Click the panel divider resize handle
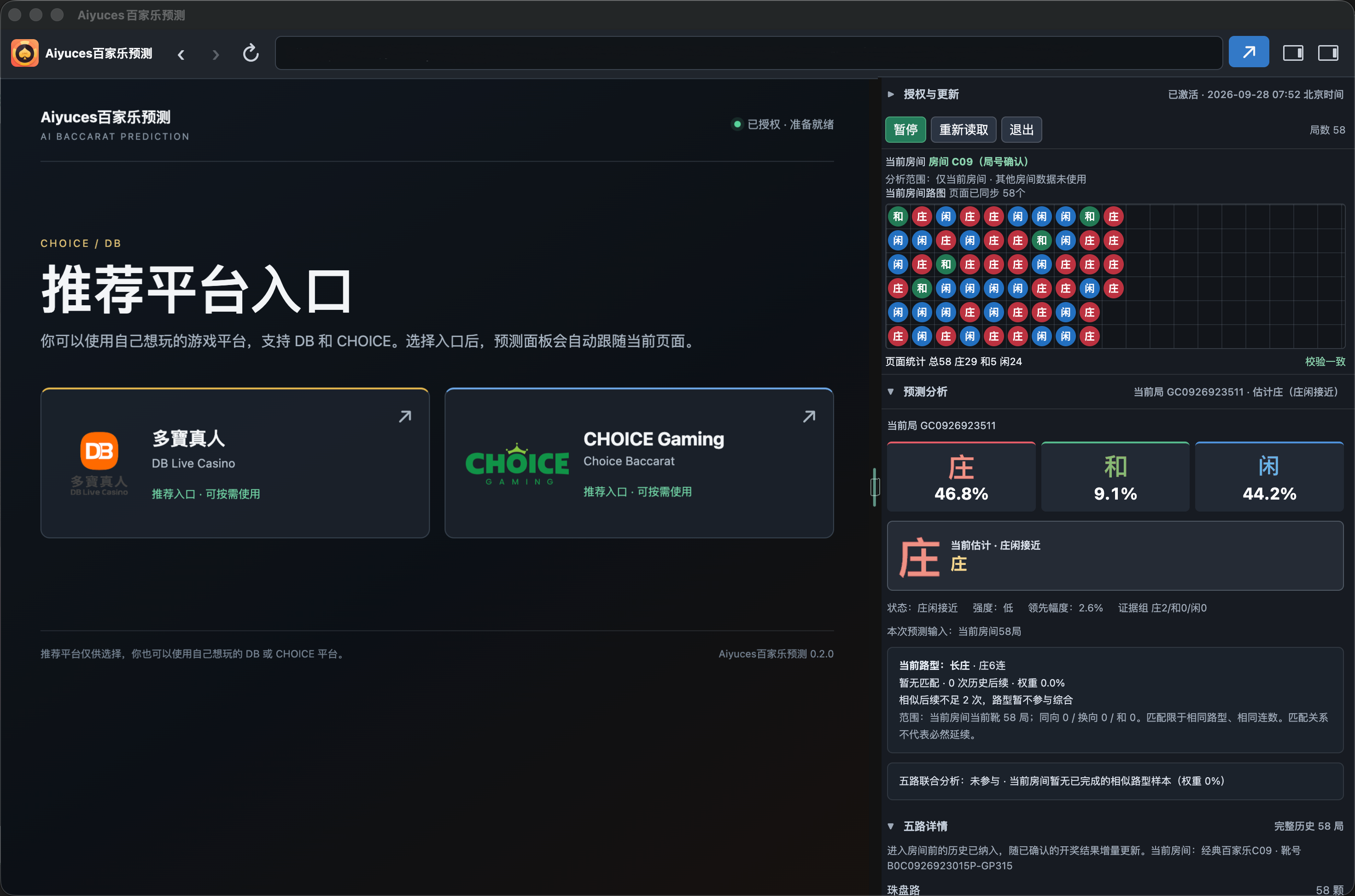This screenshot has height=896, width=1355. [x=874, y=487]
